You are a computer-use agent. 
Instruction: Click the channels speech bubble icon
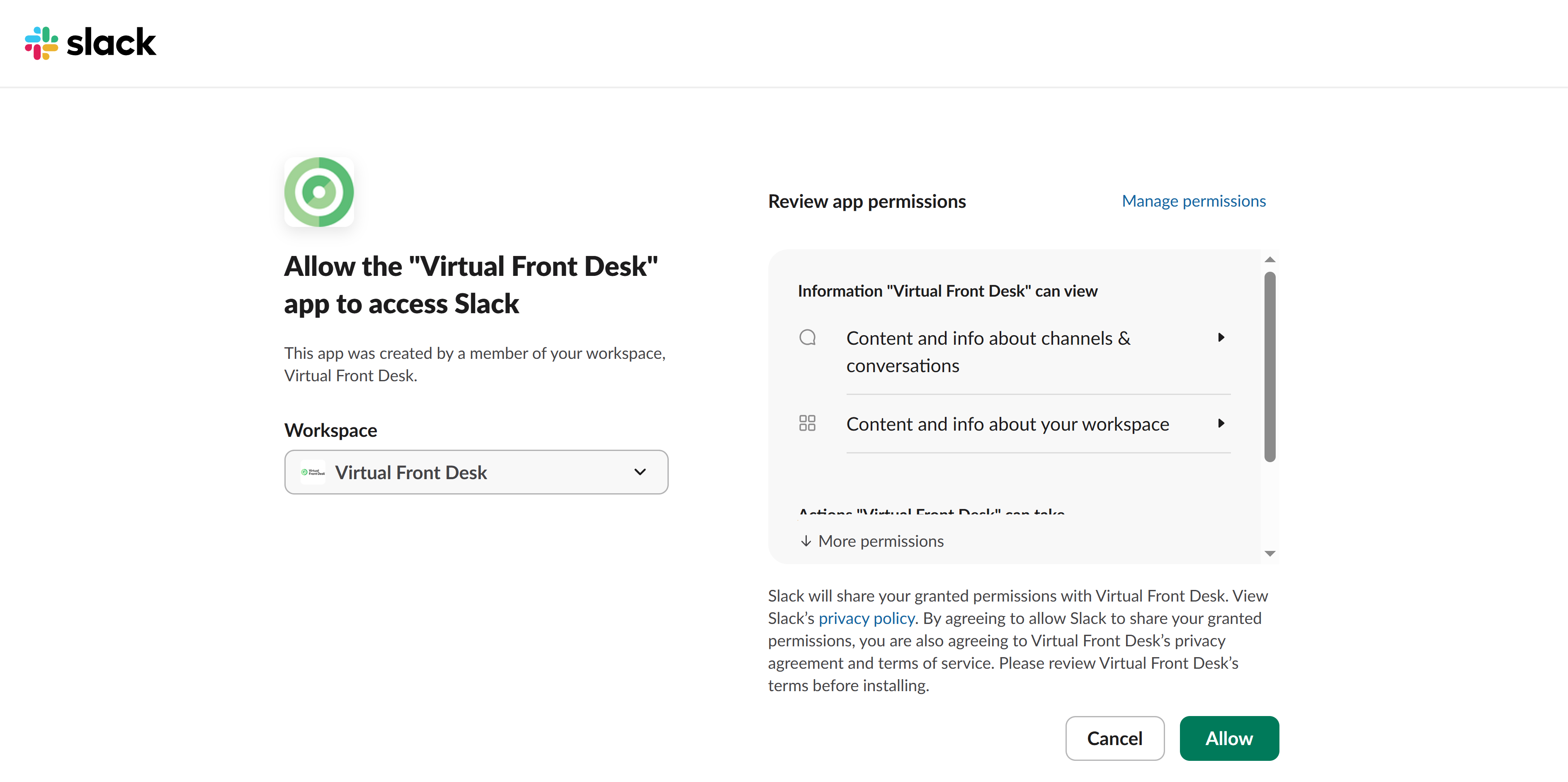(x=807, y=337)
